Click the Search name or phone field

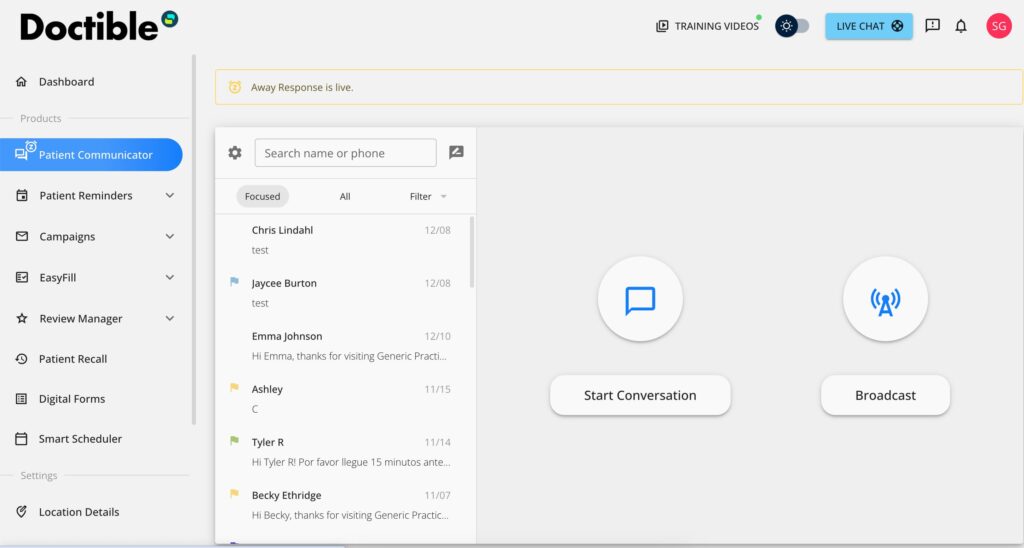pos(345,153)
